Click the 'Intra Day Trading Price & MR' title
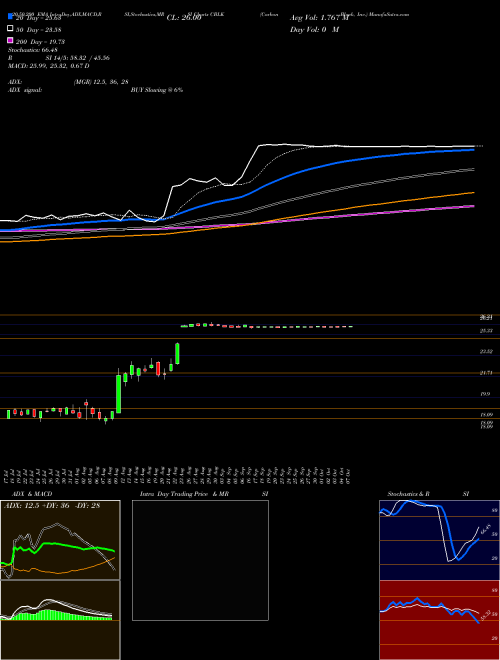500x660 pixels. [184, 494]
